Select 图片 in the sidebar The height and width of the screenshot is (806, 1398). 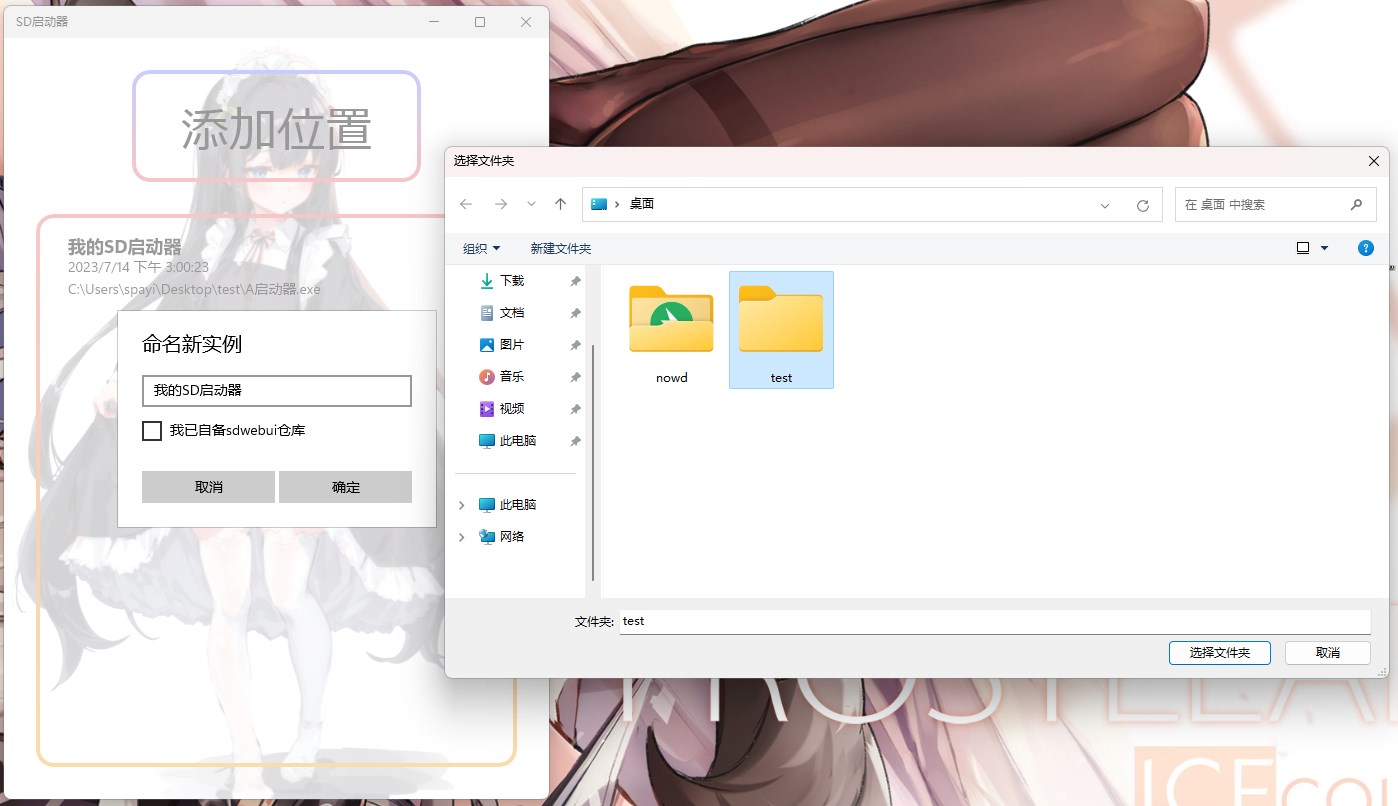click(x=512, y=345)
